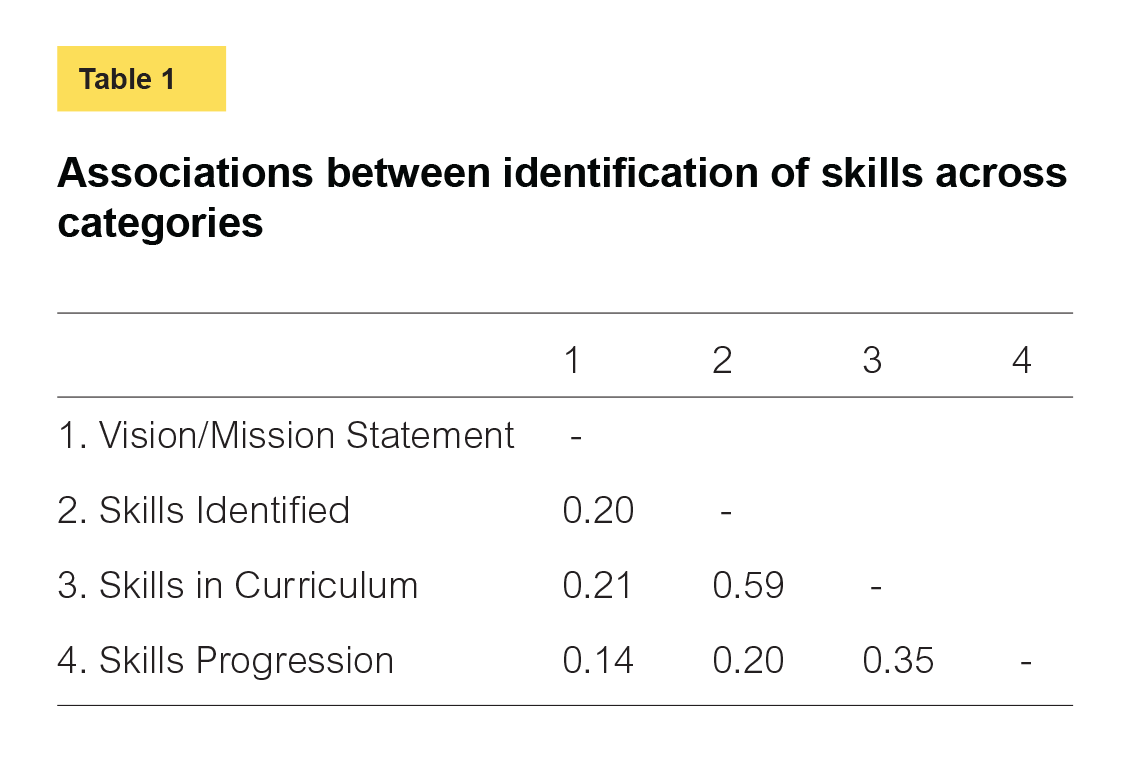Select the dash in Skills Identified row
The height and width of the screenshot is (768, 1146).
[x=726, y=512]
